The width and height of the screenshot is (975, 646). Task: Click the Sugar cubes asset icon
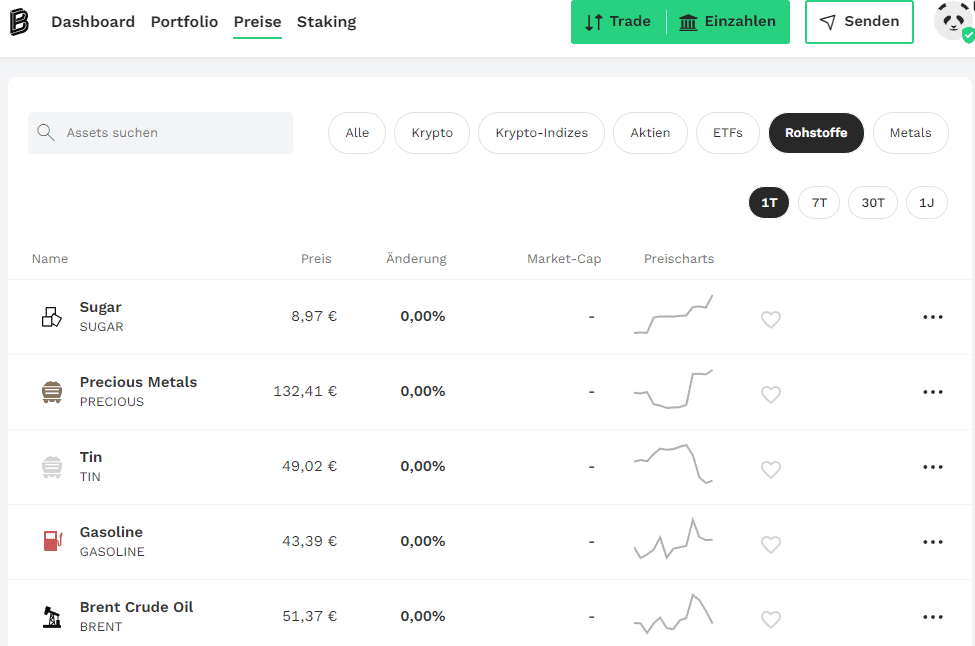point(52,317)
